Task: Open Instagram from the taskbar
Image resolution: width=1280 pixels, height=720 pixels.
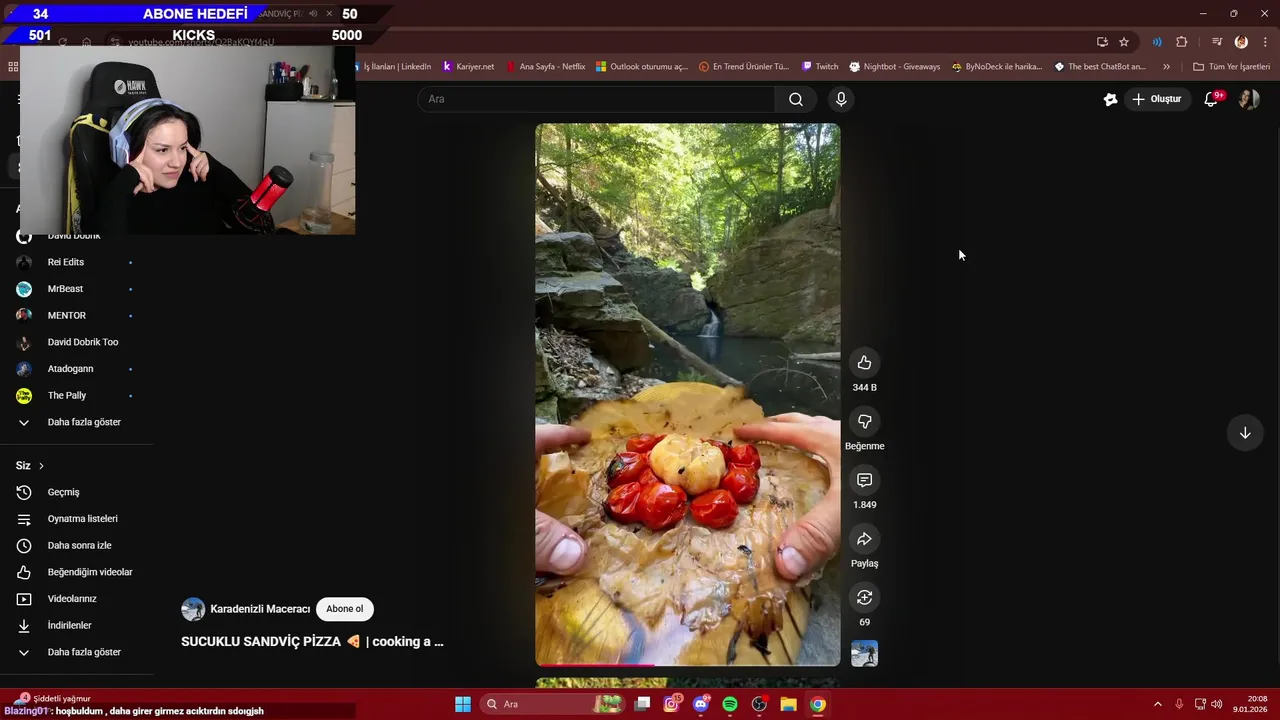Action: pos(671,704)
